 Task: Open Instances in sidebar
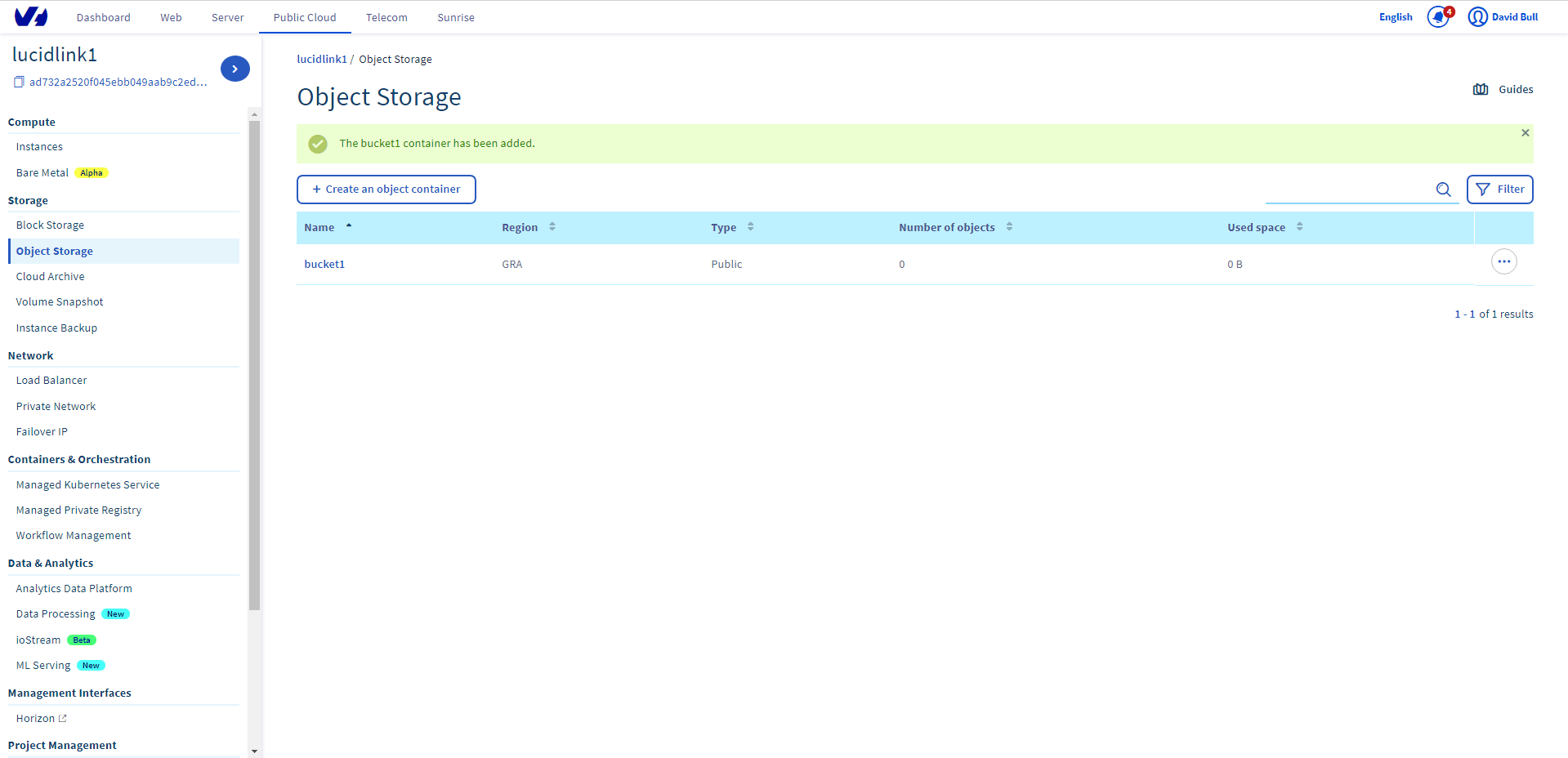[x=39, y=147]
